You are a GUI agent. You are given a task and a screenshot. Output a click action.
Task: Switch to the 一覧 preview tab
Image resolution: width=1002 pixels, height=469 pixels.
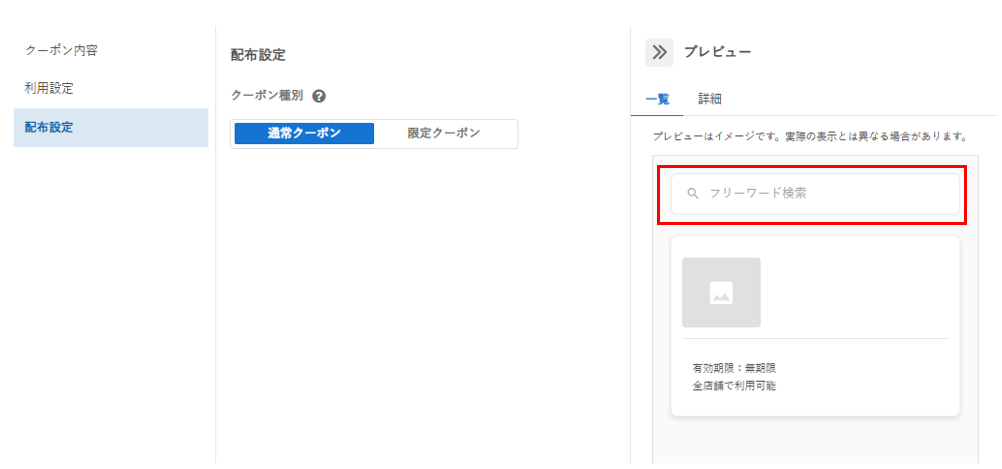click(x=658, y=99)
